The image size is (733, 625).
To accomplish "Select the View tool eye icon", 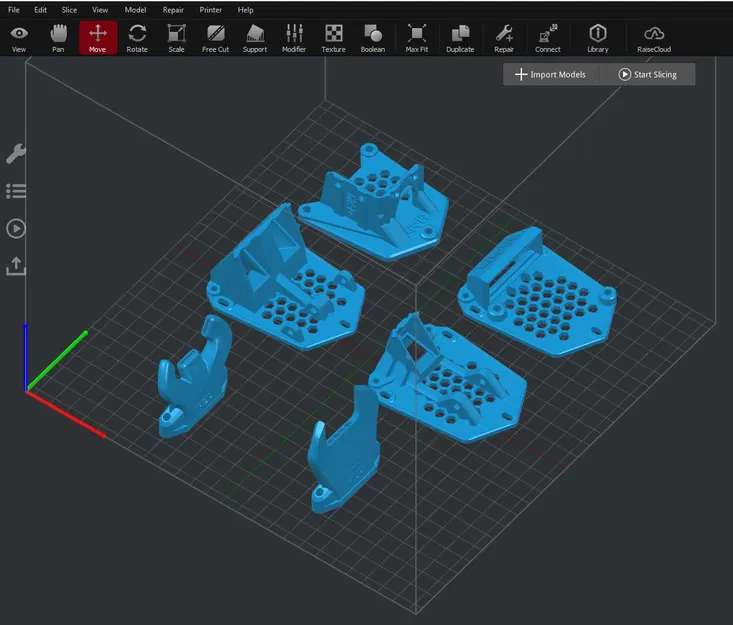I will [x=19, y=38].
